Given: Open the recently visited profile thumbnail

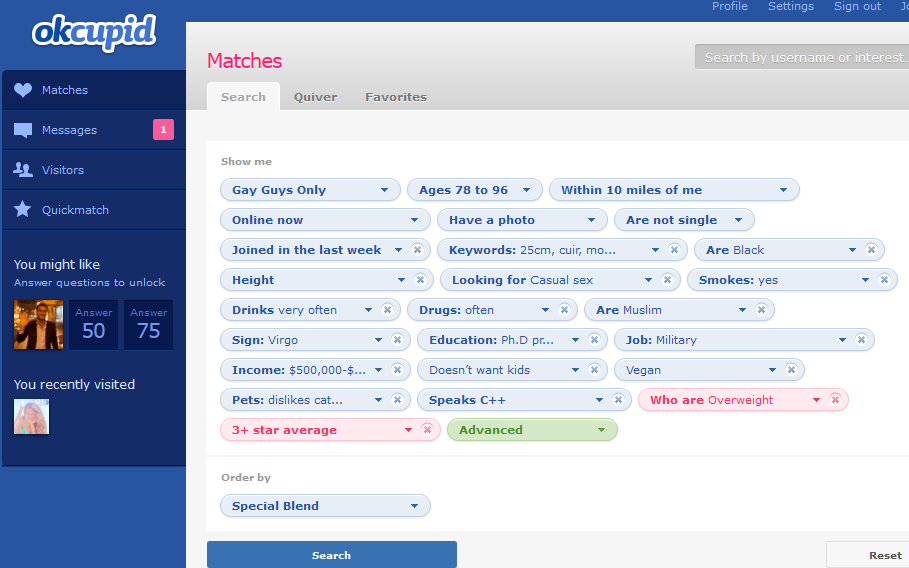Looking at the screenshot, I should [x=32, y=416].
